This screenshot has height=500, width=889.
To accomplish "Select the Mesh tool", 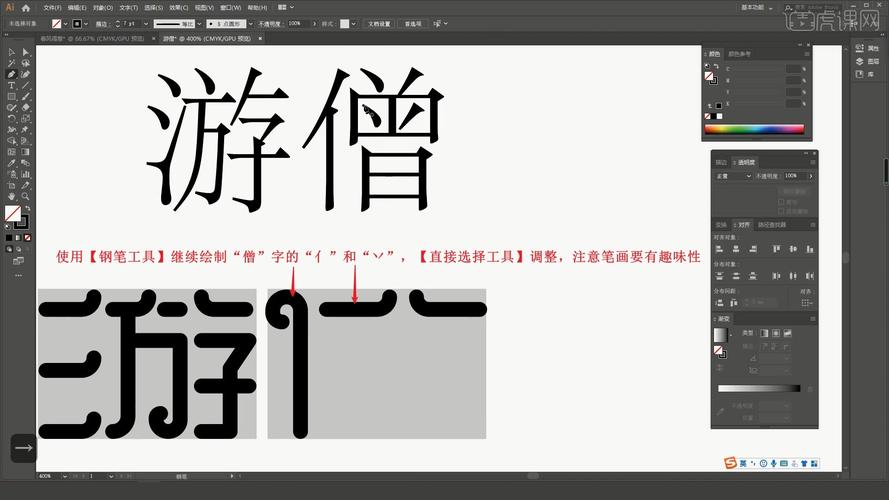I will [x=11, y=152].
